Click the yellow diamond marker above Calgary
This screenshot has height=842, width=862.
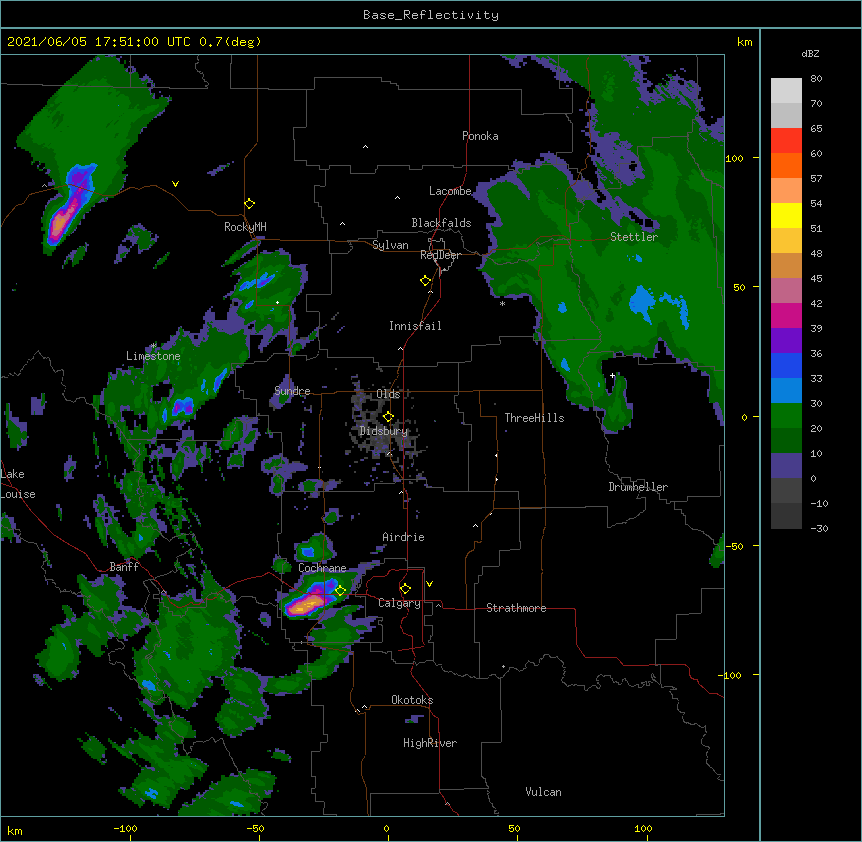(405, 589)
